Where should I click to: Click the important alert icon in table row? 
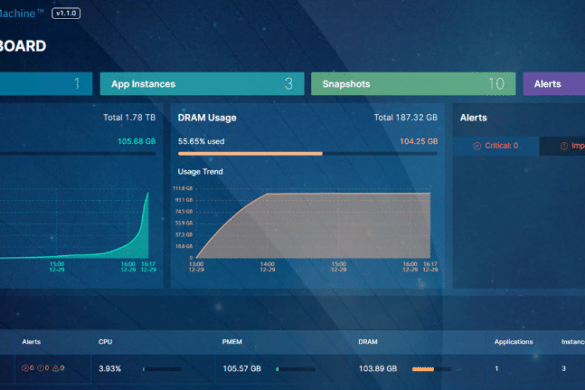pyautogui.click(x=40, y=368)
